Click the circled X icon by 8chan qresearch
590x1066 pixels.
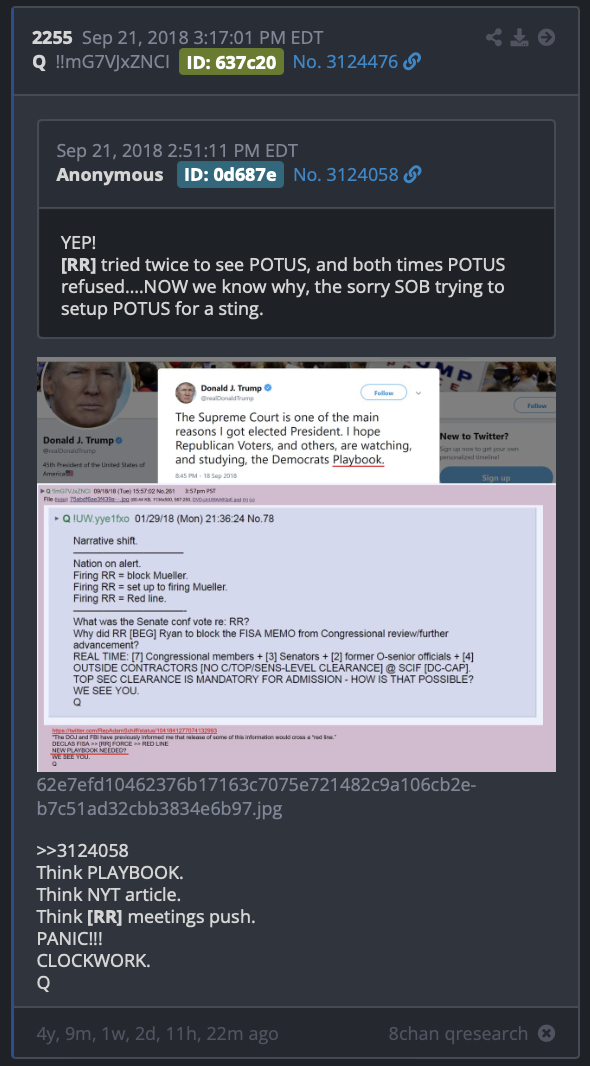click(546, 1034)
